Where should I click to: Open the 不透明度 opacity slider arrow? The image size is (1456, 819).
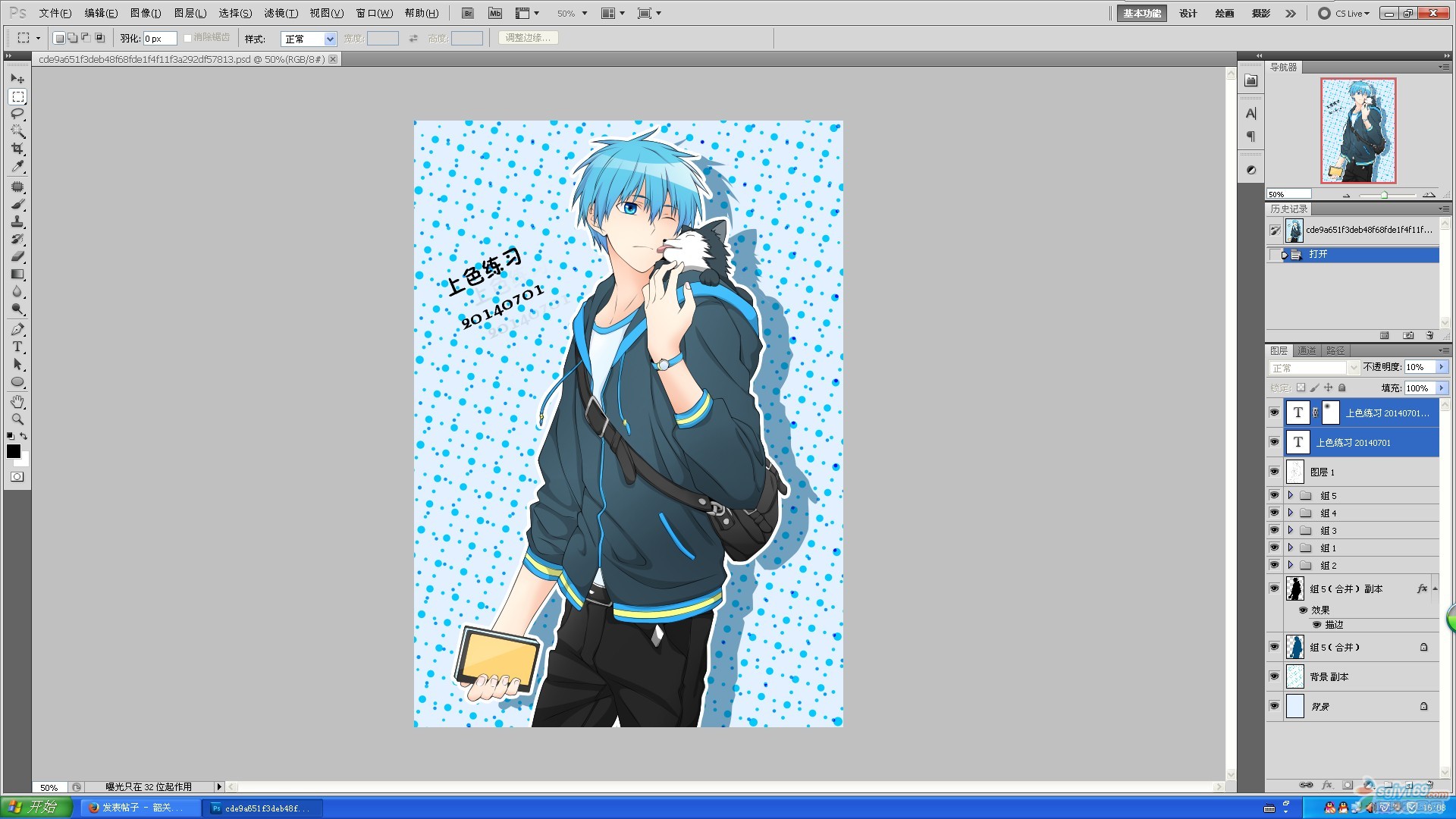coord(1442,367)
